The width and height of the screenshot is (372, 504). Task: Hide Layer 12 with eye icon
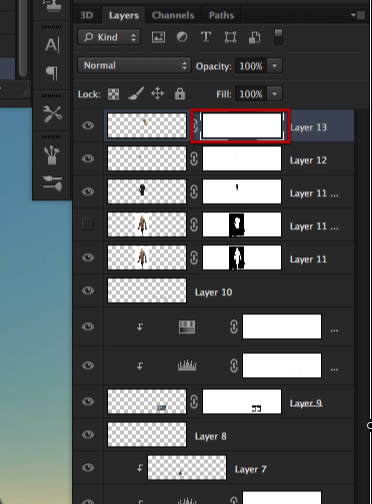pos(88,158)
